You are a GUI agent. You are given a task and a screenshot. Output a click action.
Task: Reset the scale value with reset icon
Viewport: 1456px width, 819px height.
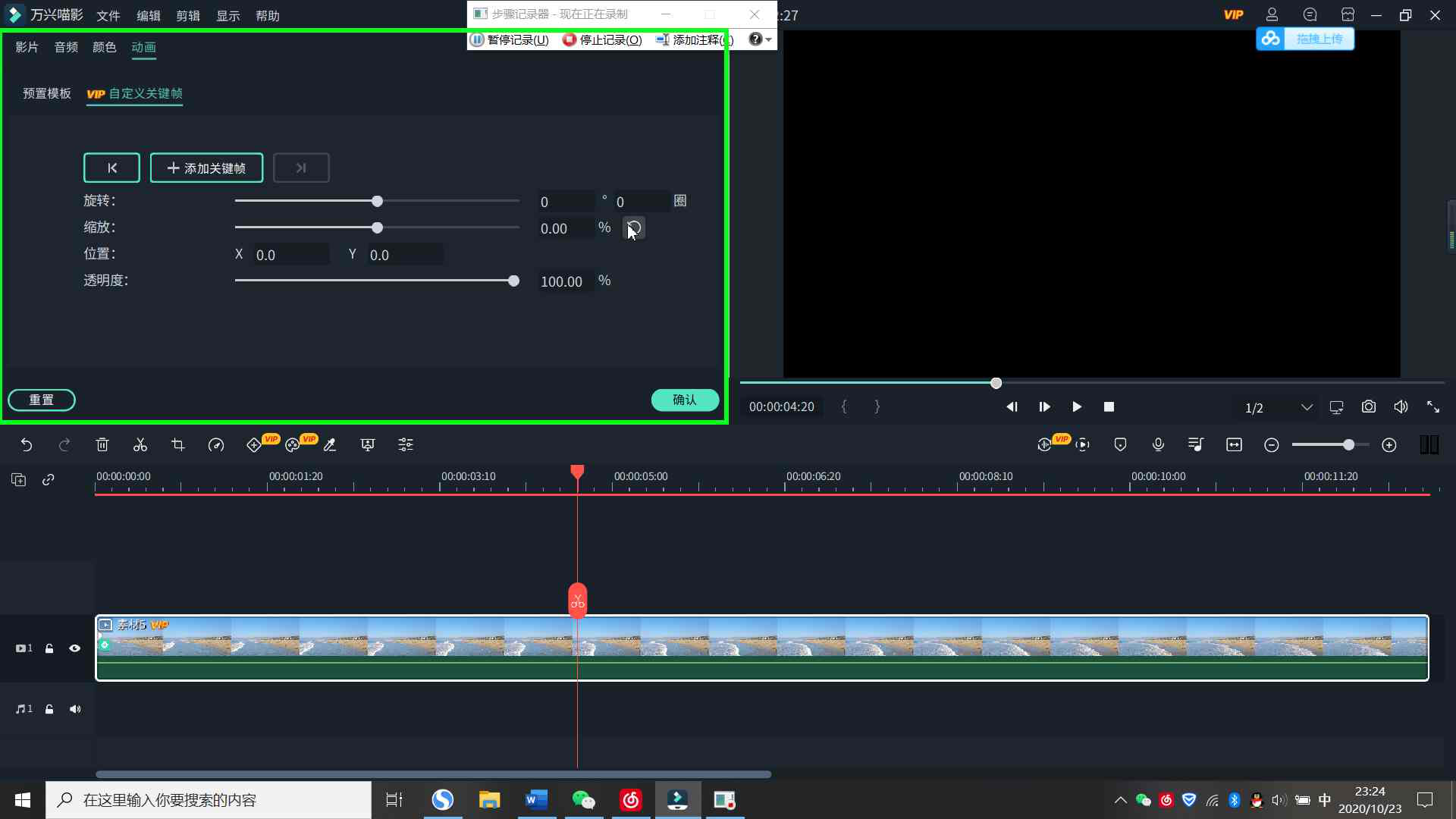point(634,227)
